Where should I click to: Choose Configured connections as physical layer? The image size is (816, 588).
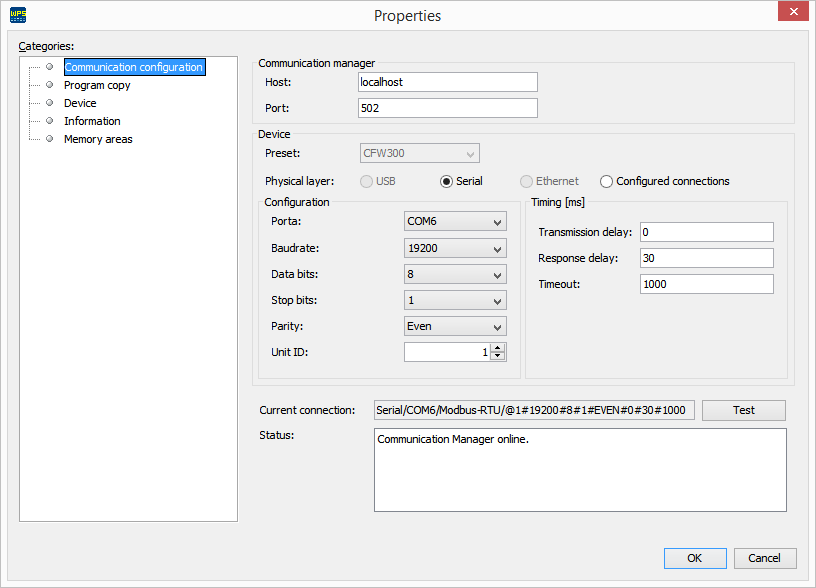[606, 181]
